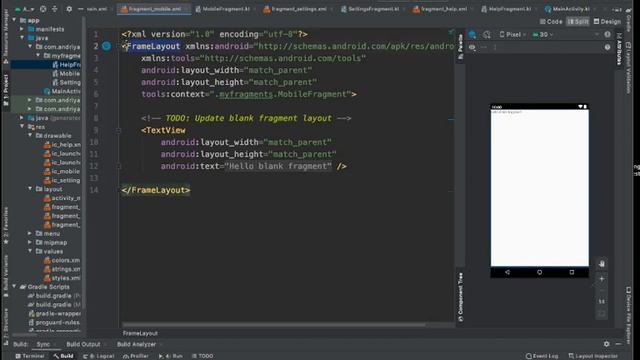Screen dimensions: 640x360
Task: Select ic_settings drawable file
Action: tap(62, 180)
